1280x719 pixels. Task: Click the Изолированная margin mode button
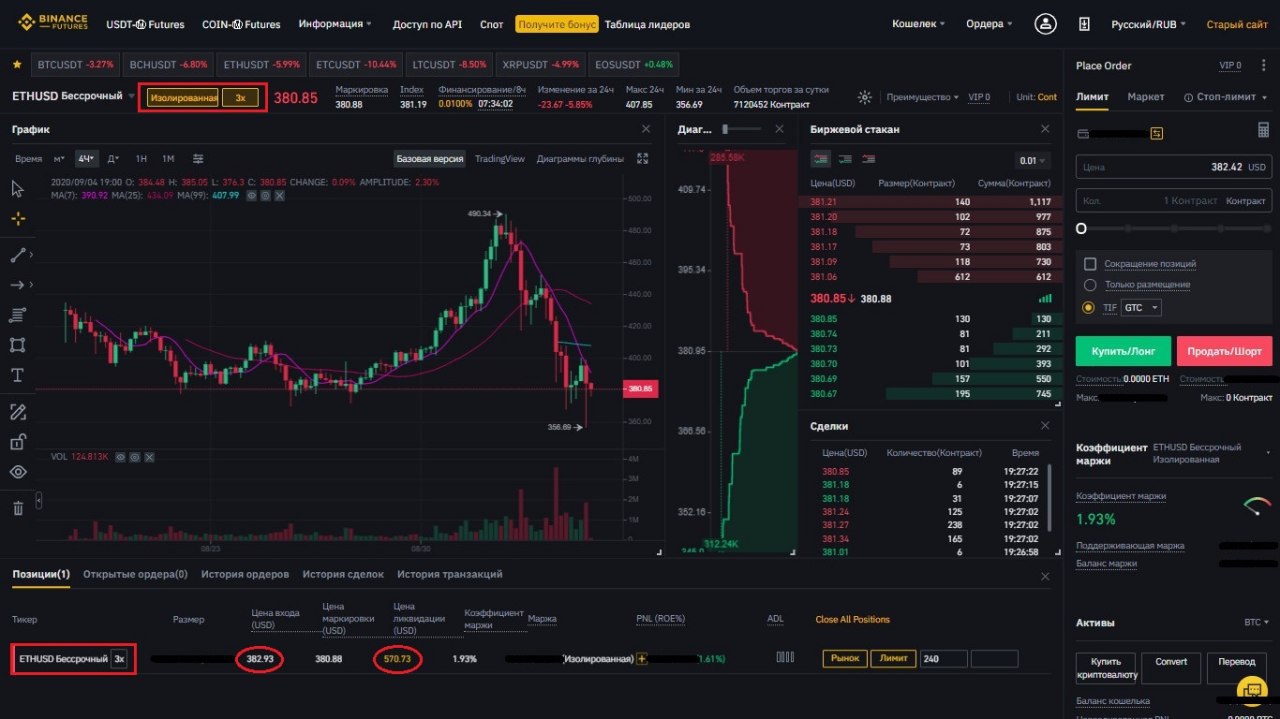(x=183, y=98)
